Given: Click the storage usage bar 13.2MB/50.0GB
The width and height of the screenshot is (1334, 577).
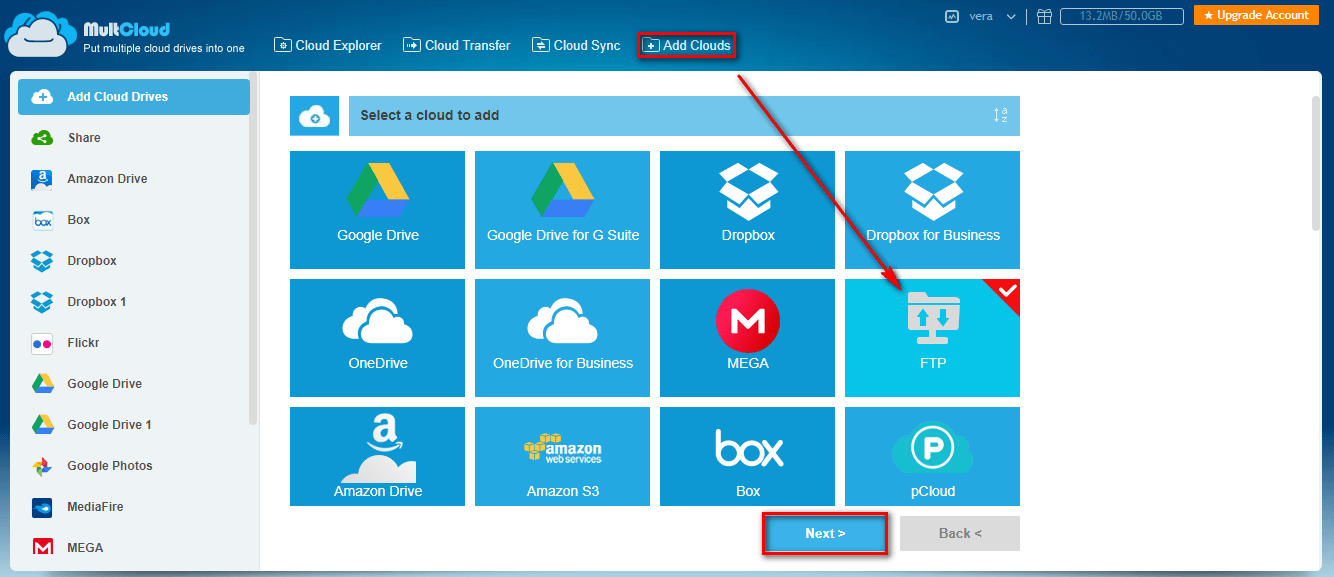Looking at the screenshot, I should click(x=1121, y=16).
